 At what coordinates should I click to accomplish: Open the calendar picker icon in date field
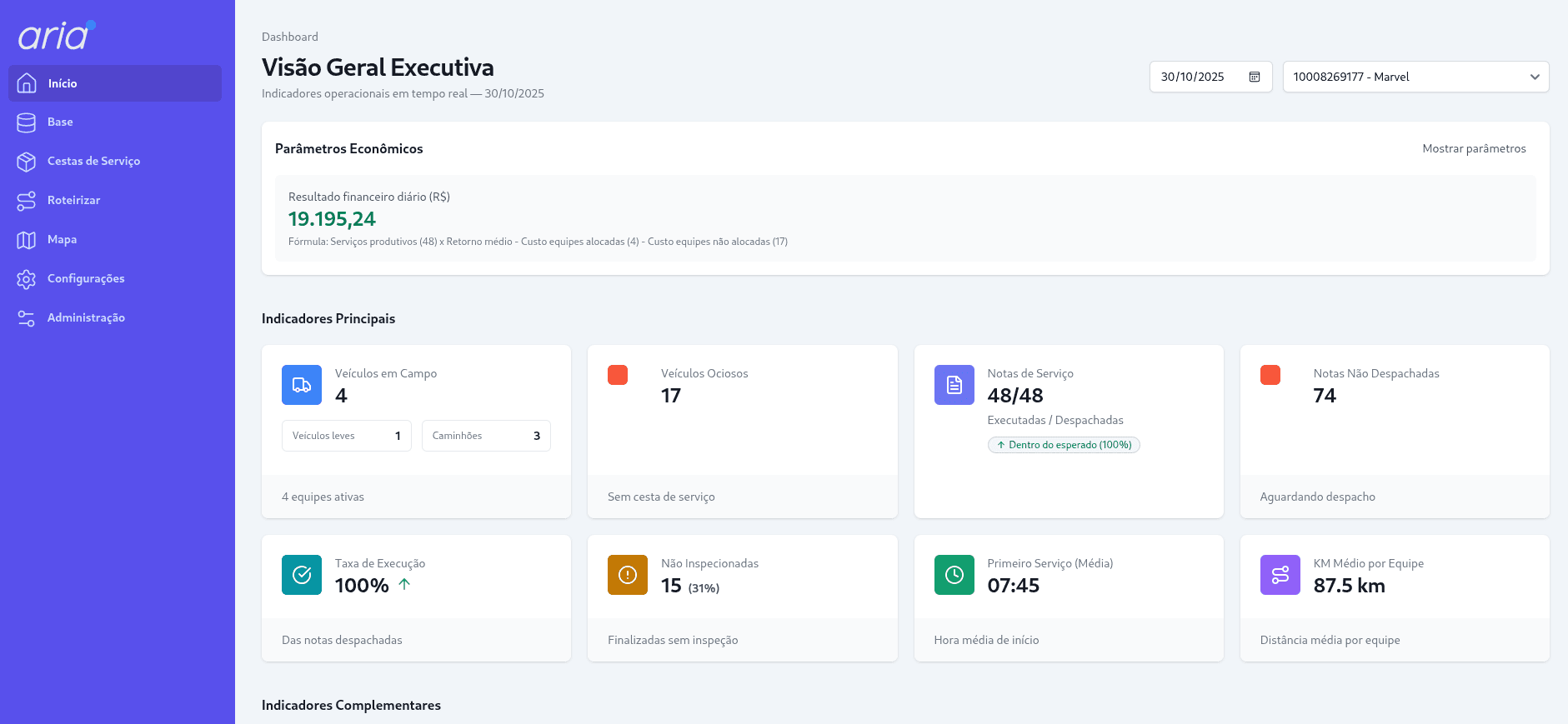[x=1254, y=77]
